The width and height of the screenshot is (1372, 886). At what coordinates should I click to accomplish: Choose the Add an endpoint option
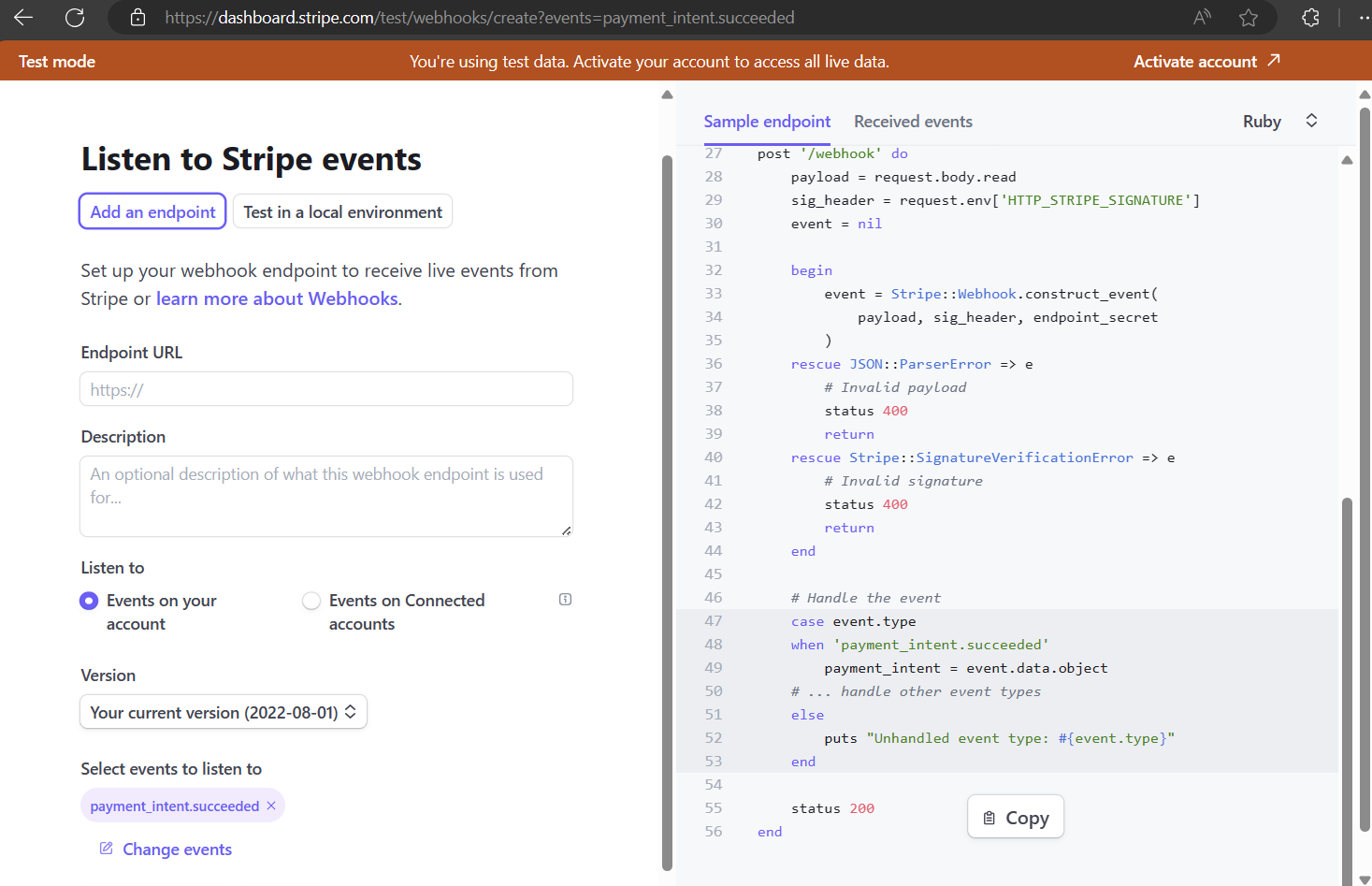pyautogui.click(x=152, y=211)
